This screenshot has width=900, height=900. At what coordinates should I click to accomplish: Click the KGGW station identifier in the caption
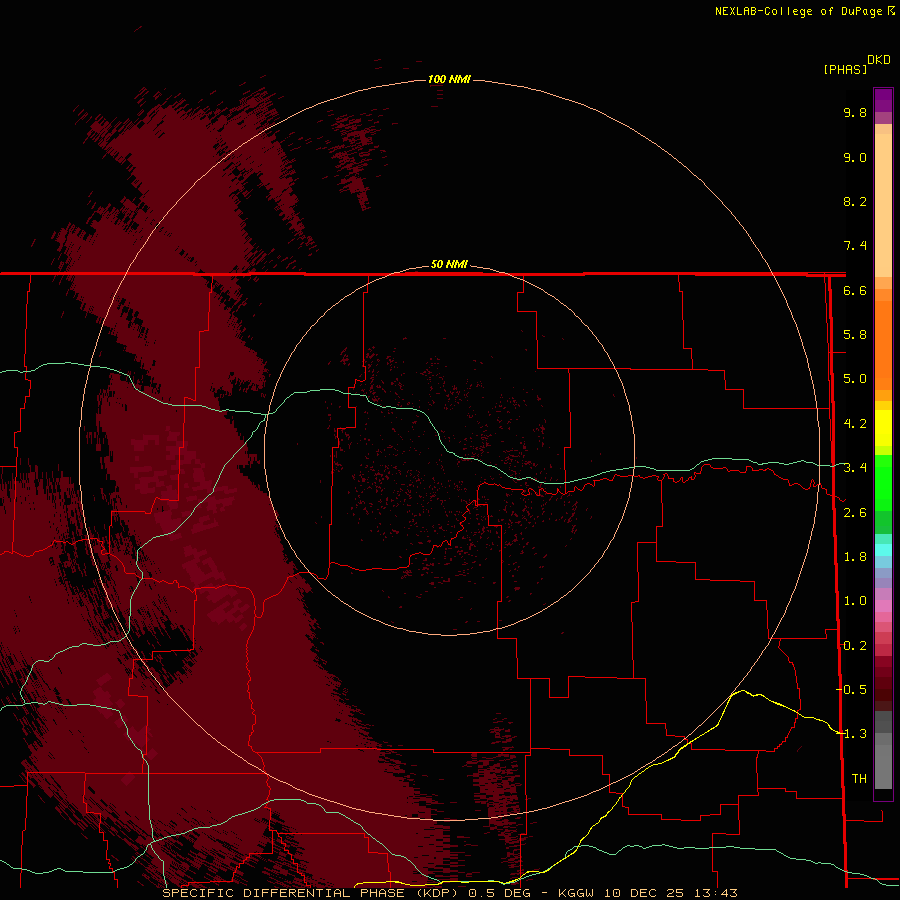[x=576, y=893]
